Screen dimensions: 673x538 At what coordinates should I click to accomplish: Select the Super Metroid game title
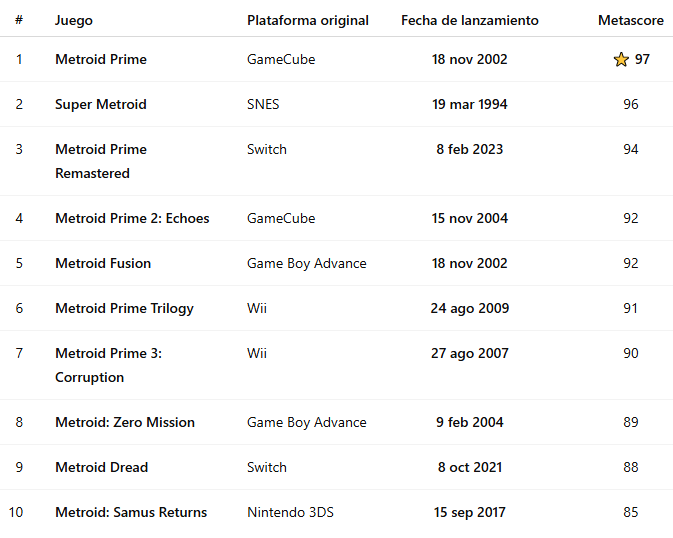point(101,105)
